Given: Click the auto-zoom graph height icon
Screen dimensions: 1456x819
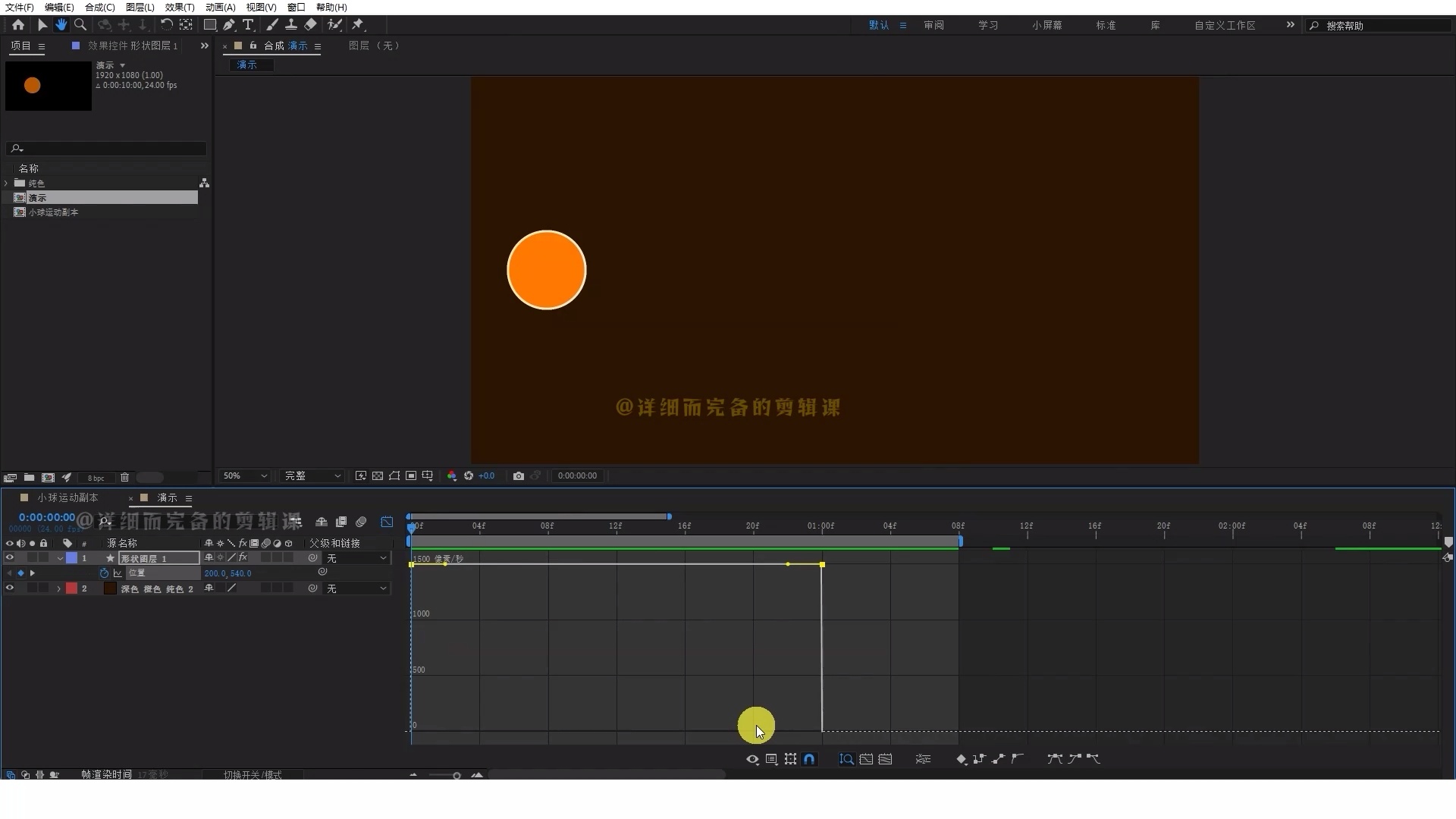Looking at the screenshot, I should click(846, 759).
